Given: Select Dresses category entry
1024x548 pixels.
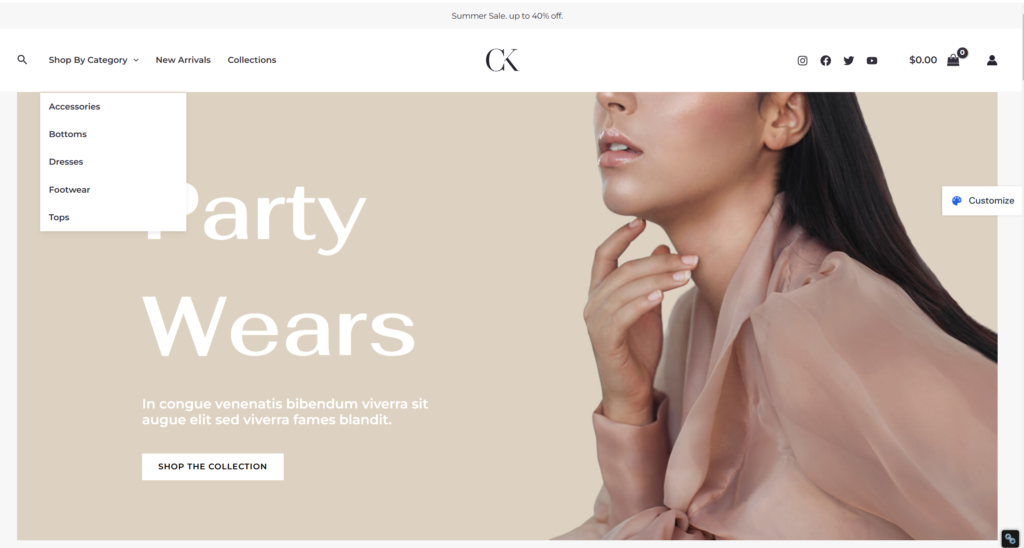Looking at the screenshot, I should (66, 161).
